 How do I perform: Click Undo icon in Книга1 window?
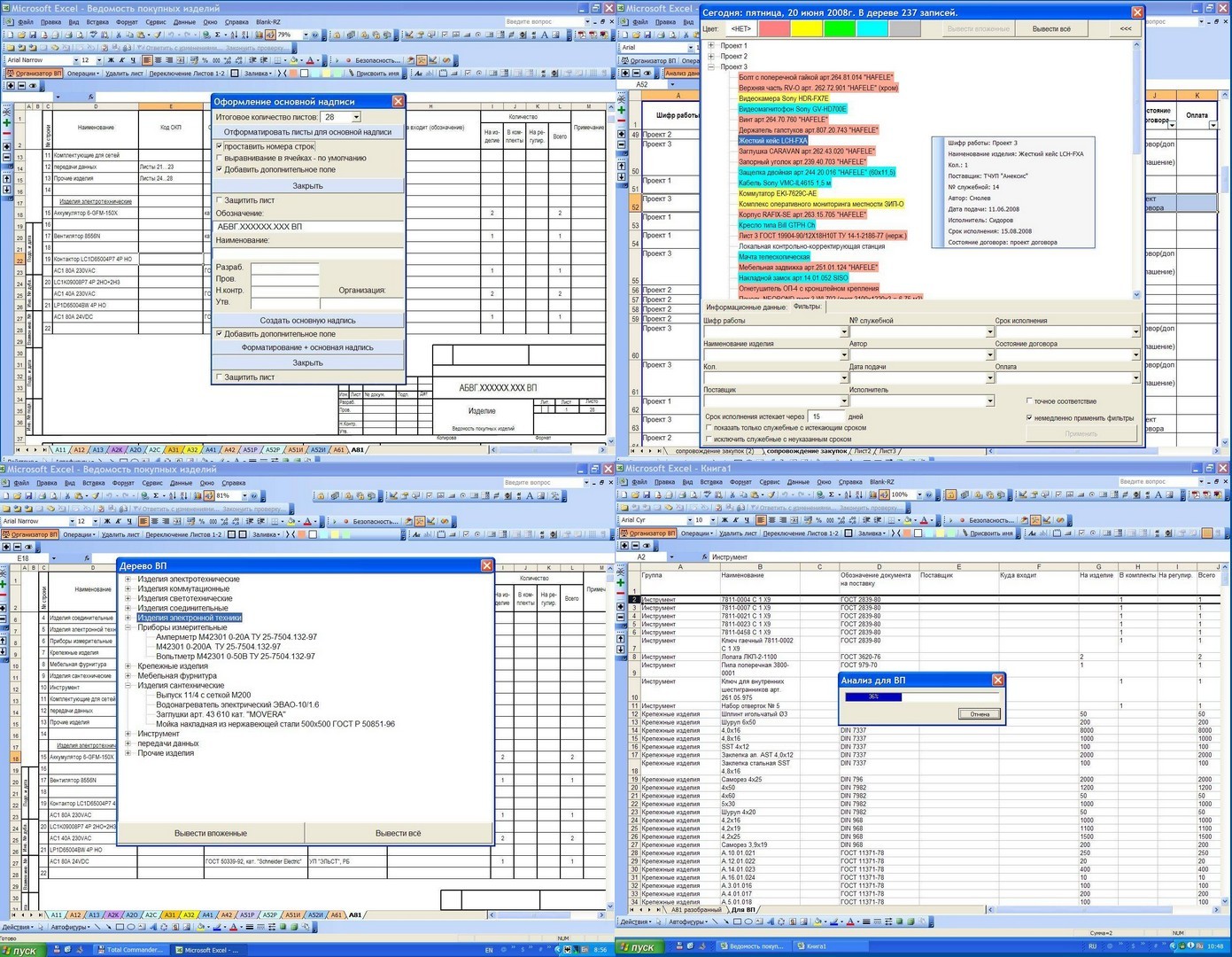(x=784, y=494)
